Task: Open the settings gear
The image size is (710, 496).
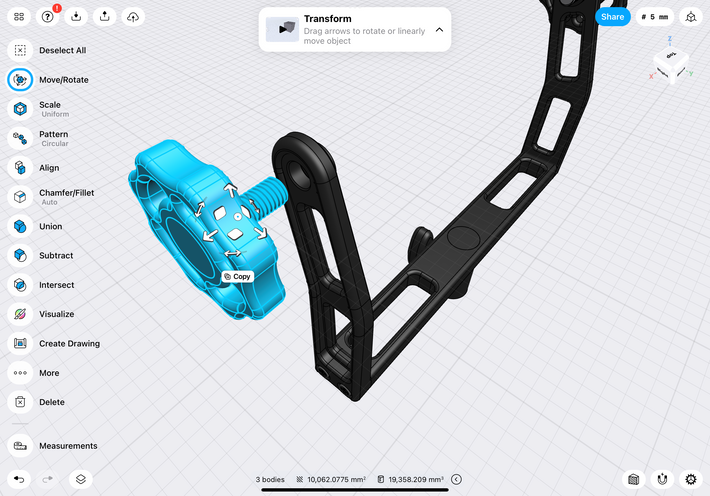Action: [x=691, y=479]
